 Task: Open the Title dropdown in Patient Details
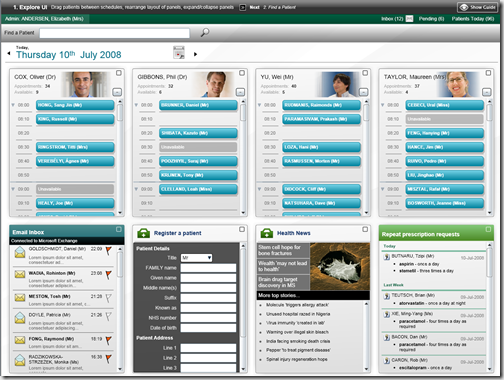197,258
